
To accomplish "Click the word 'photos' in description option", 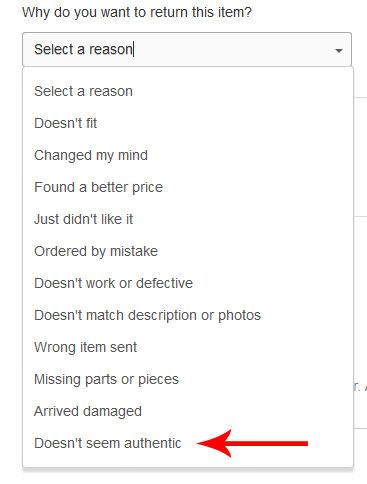I will pos(239,315).
